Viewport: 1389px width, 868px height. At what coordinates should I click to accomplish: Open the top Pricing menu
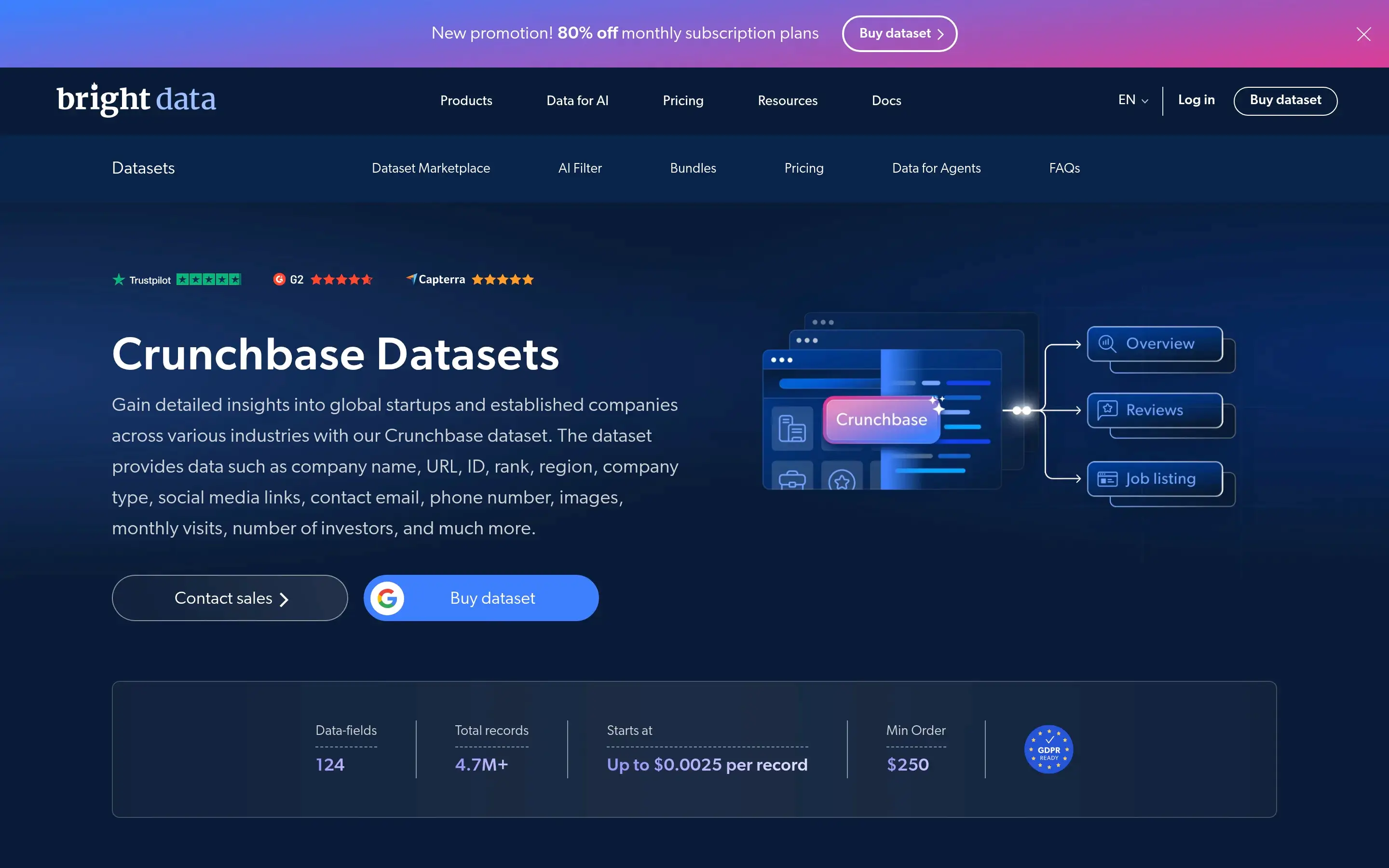coord(683,100)
